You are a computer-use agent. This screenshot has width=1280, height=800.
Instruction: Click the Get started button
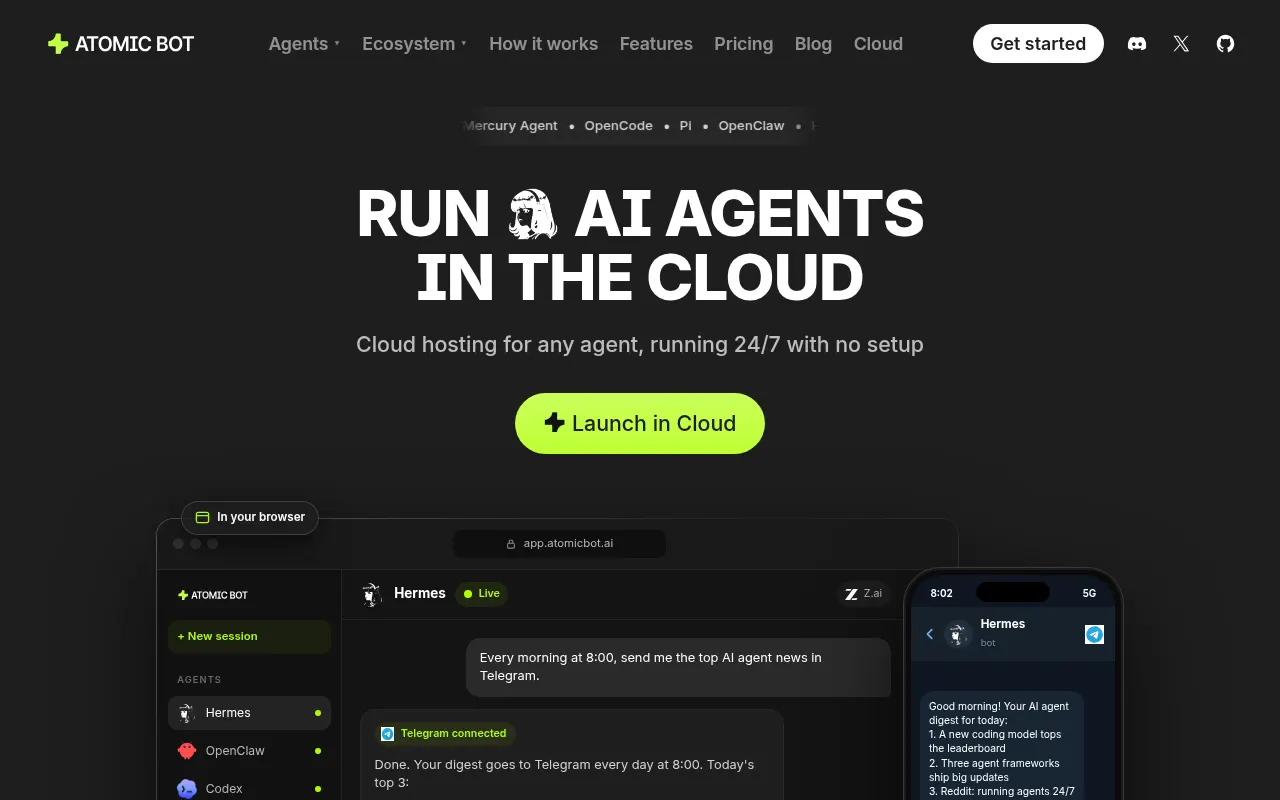coord(1038,44)
